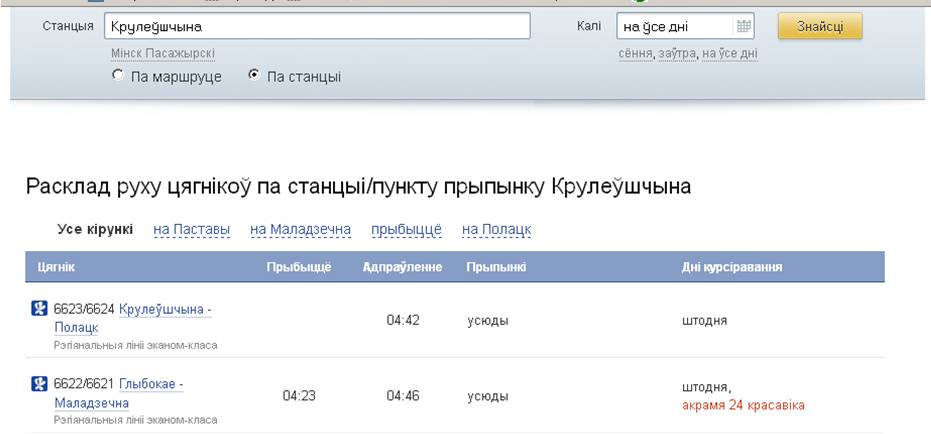
Task: Switch to 'прыбыццё' arrivals filter
Action: 406,230
